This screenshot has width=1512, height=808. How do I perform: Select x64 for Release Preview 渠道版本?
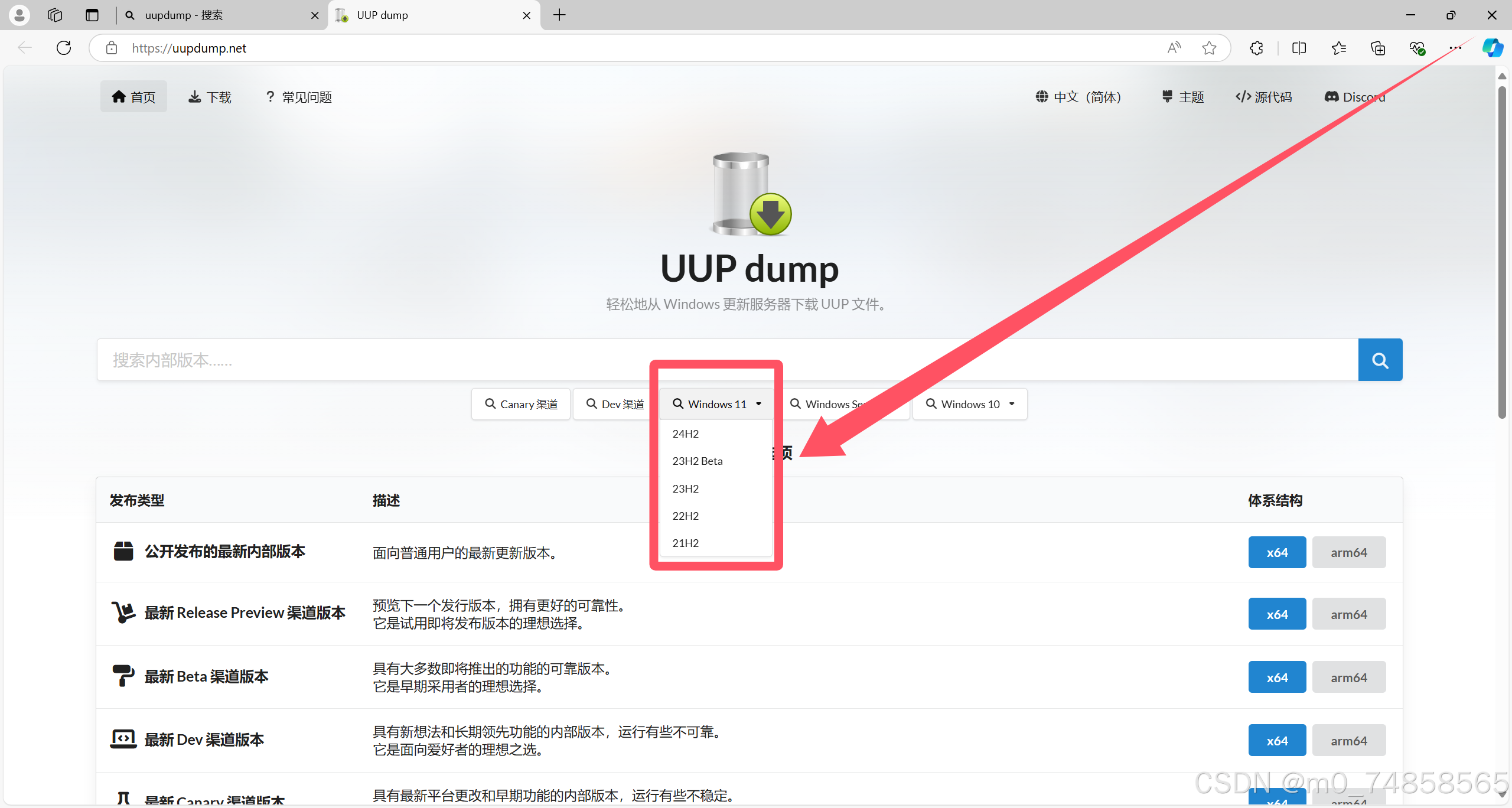[1277, 614]
